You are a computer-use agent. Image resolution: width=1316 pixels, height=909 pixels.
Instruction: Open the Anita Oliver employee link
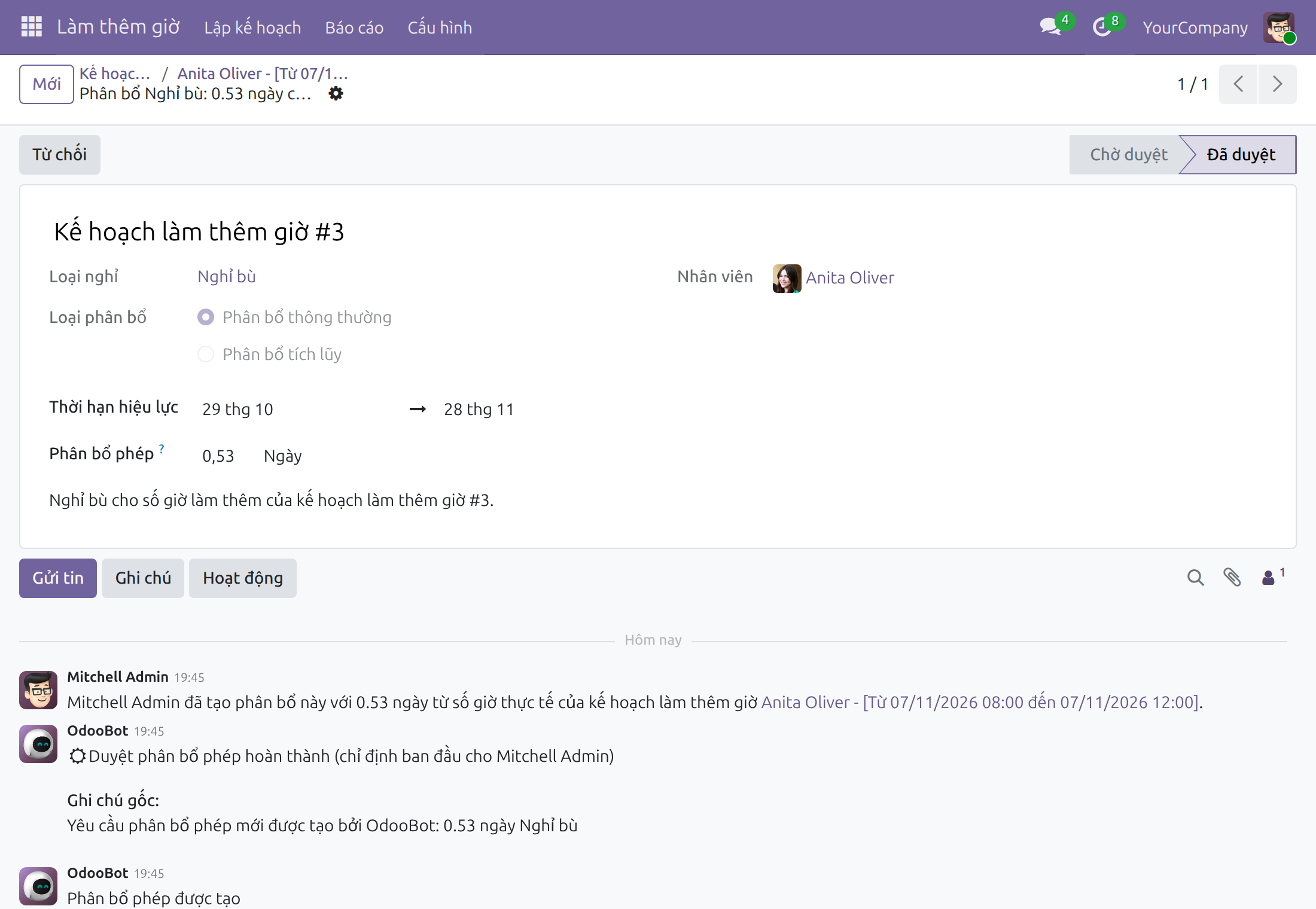(849, 277)
